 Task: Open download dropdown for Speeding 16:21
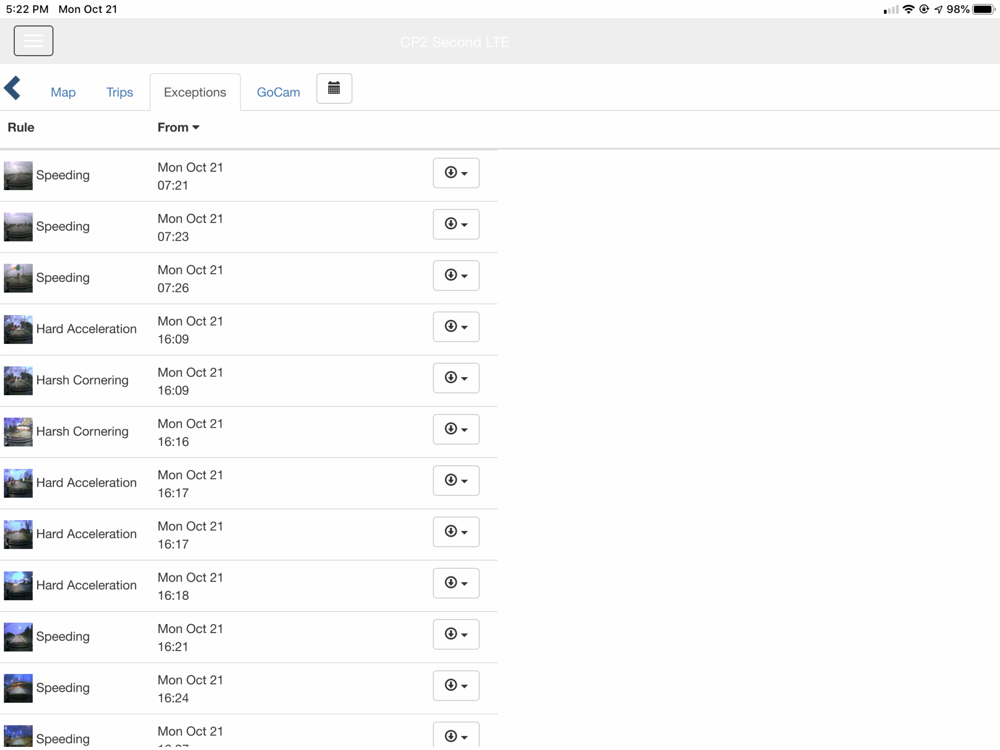(456, 634)
